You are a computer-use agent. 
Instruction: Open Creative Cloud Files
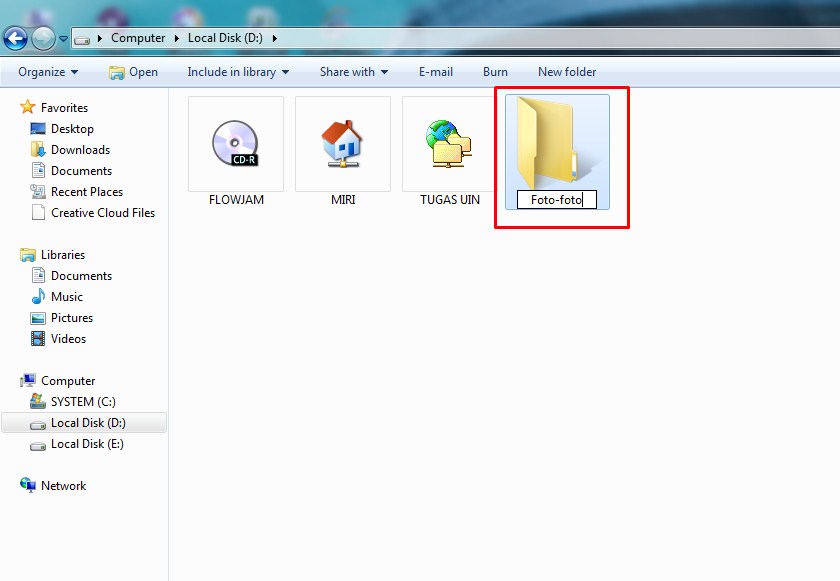tap(103, 213)
